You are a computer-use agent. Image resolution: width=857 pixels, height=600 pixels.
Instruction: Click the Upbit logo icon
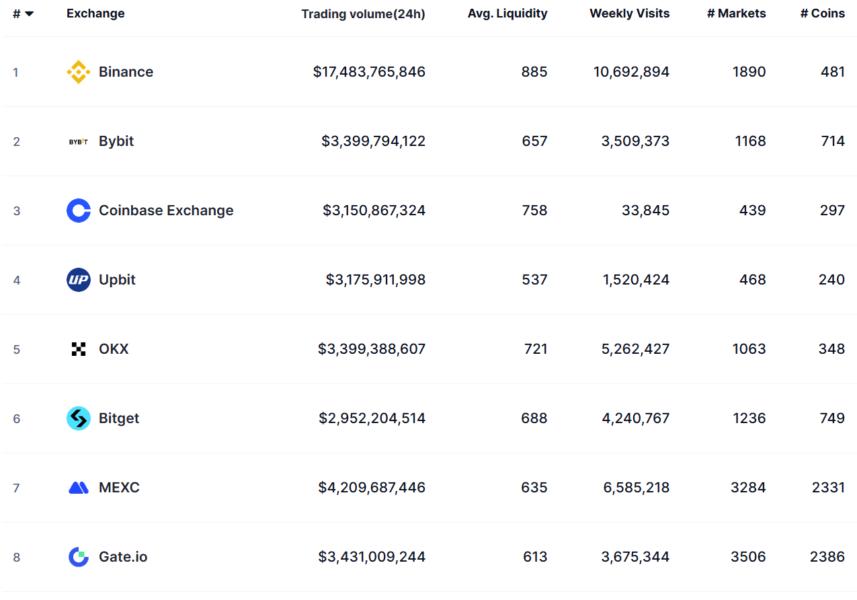[78, 280]
